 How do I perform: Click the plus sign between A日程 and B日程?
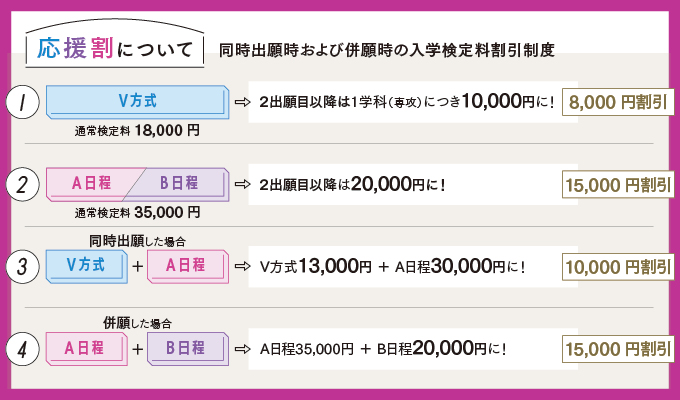click(x=137, y=348)
